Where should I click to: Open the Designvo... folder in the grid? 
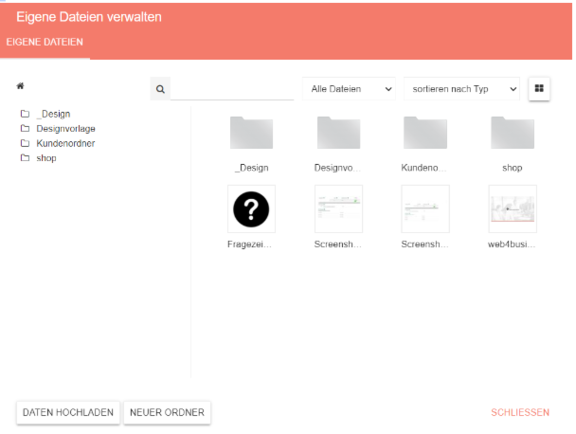tap(338, 133)
